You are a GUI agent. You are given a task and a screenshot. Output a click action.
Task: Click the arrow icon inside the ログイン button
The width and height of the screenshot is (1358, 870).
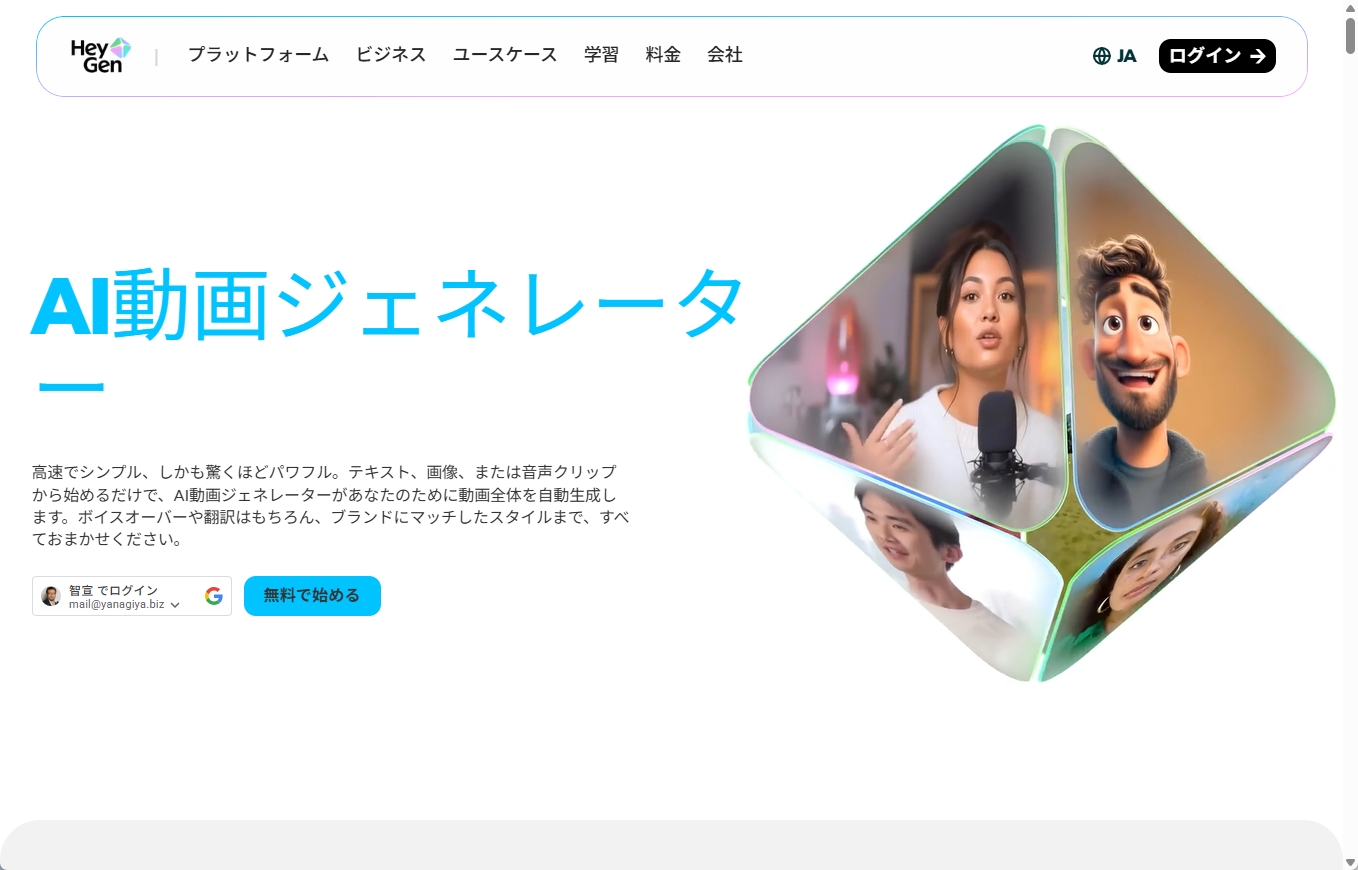tap(1259, 56)
